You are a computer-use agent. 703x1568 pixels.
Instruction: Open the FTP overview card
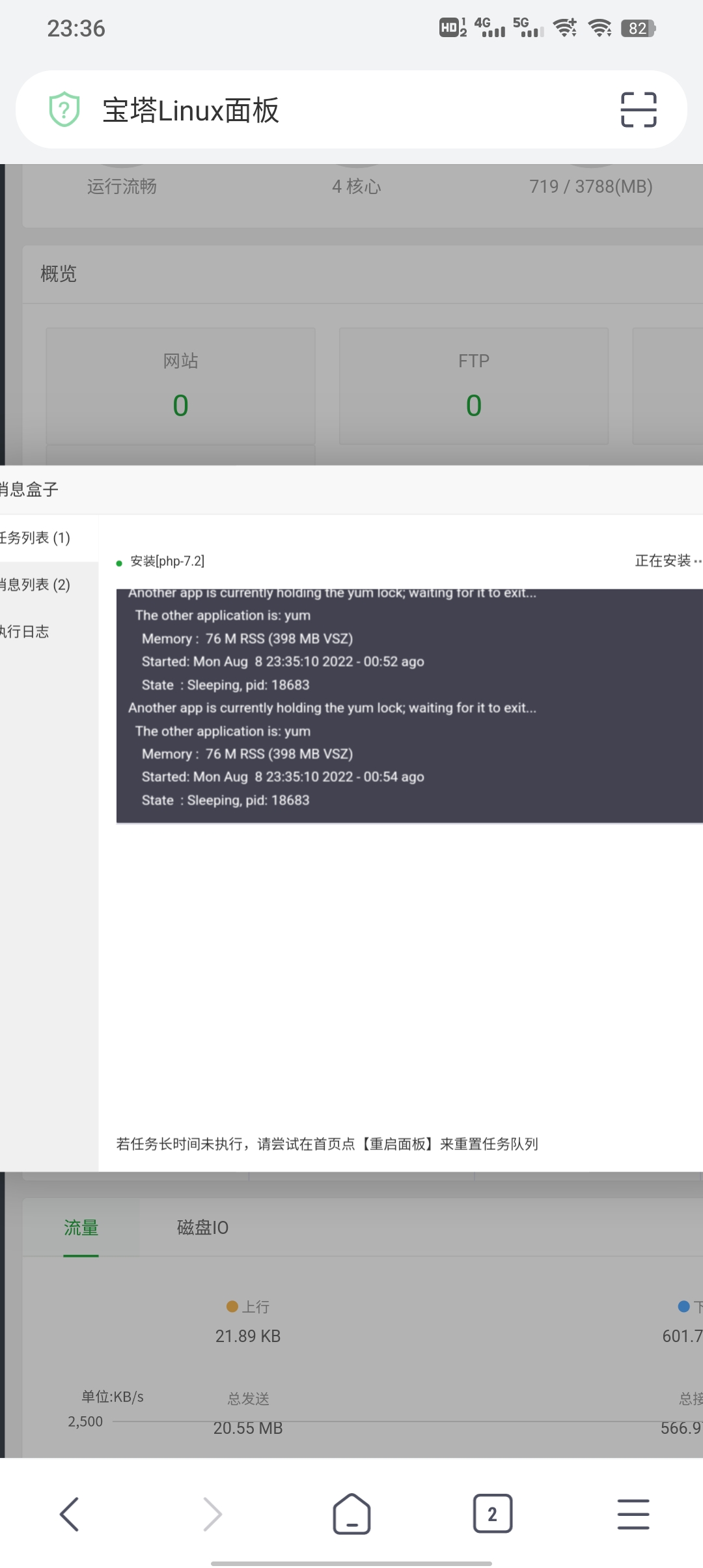(x=474, y=387)
